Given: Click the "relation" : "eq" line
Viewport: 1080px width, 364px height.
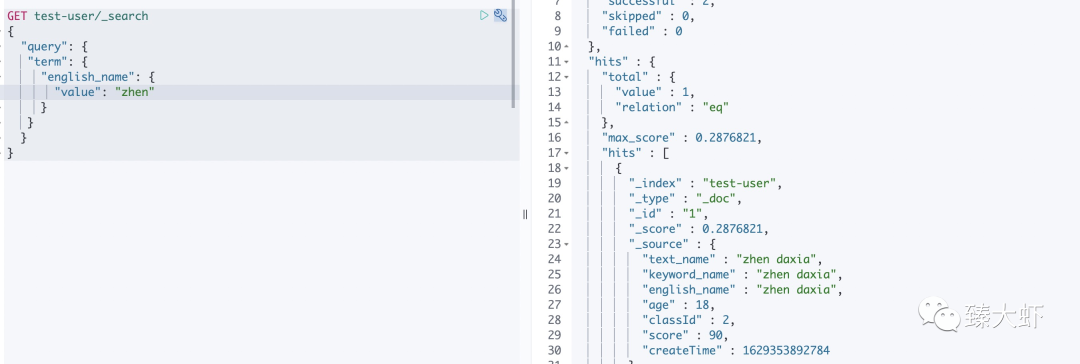Looking at the screenshot, I should click(x=672, y=107).
